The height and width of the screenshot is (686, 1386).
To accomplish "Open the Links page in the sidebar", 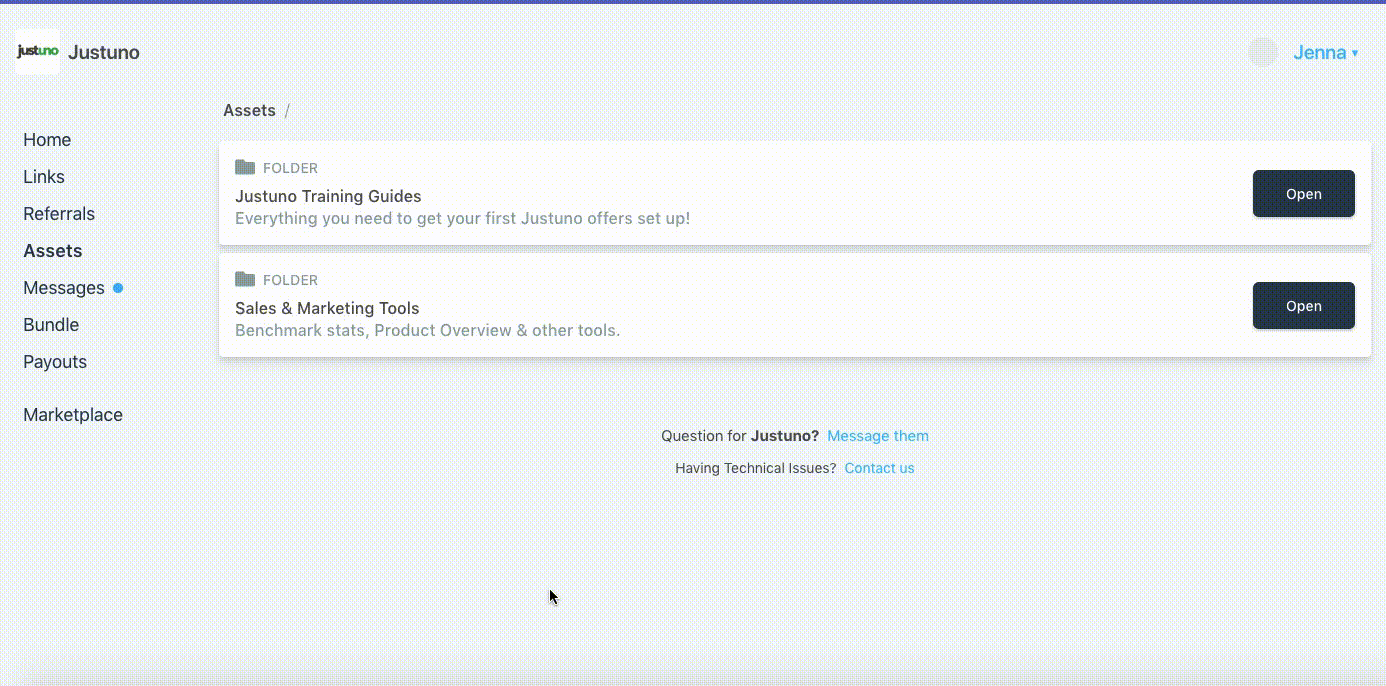I will [44, 177].
